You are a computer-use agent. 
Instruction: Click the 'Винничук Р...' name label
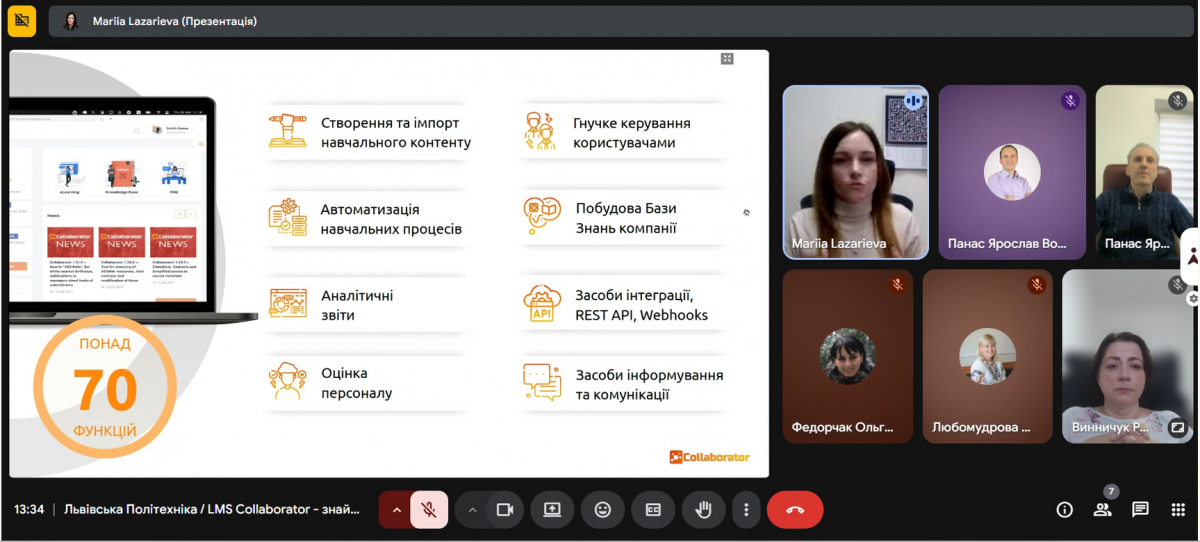1111,427
